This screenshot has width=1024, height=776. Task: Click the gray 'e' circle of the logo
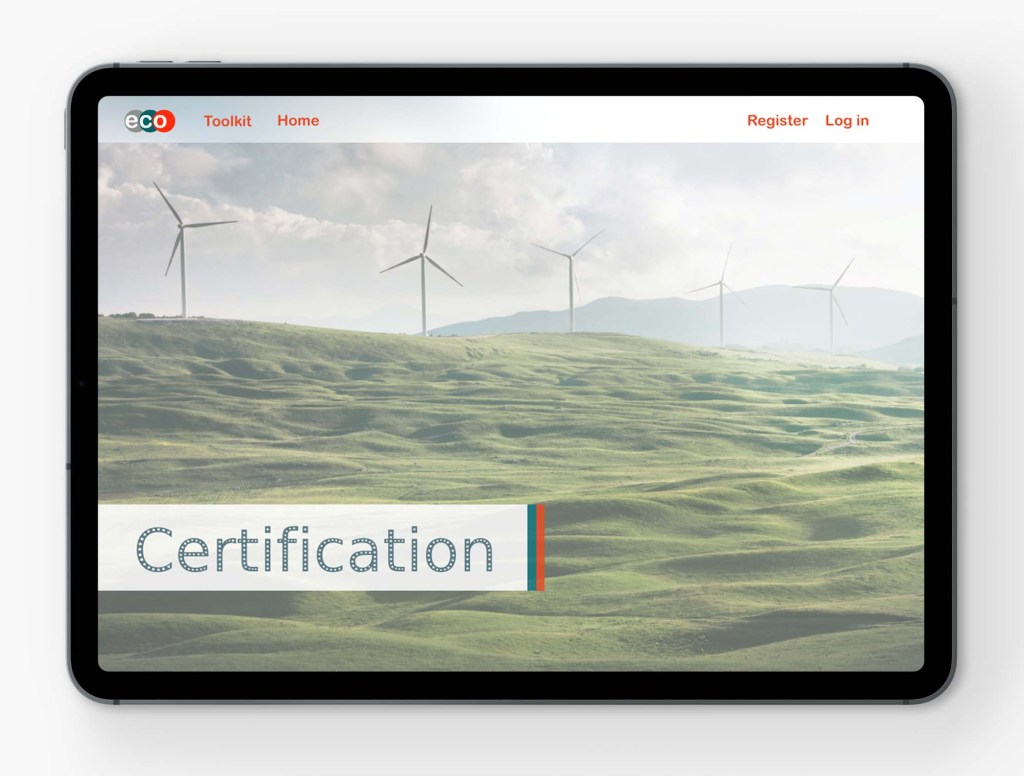point(134,121)
